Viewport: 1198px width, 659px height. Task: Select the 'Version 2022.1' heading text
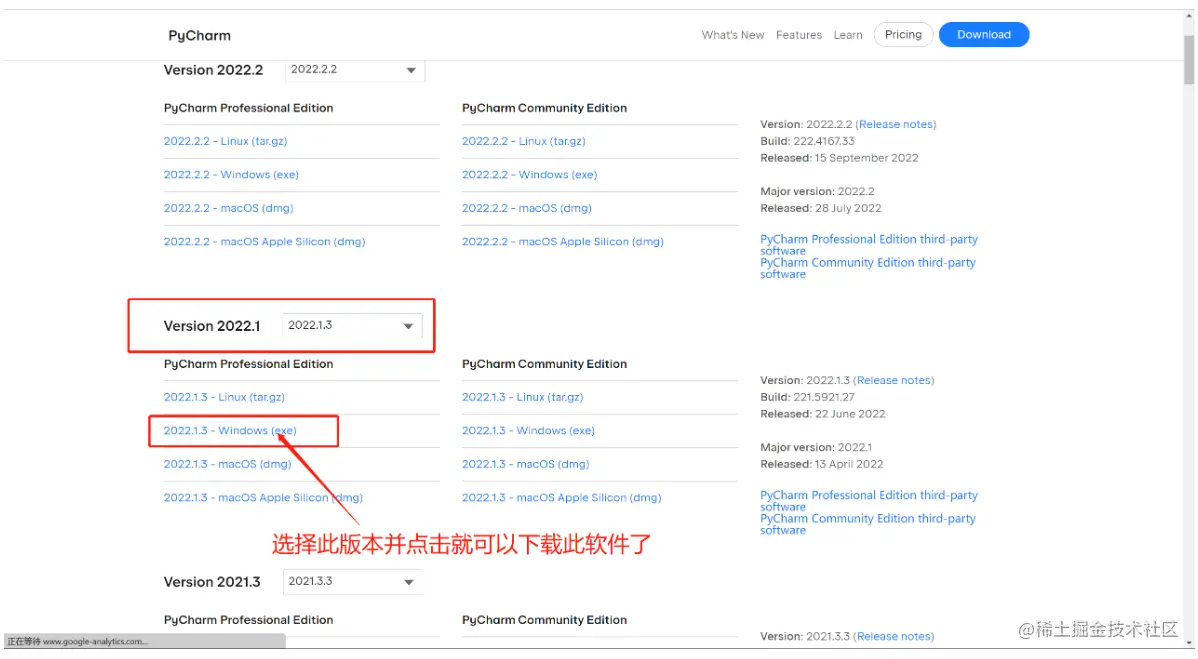tap(212, 326)
